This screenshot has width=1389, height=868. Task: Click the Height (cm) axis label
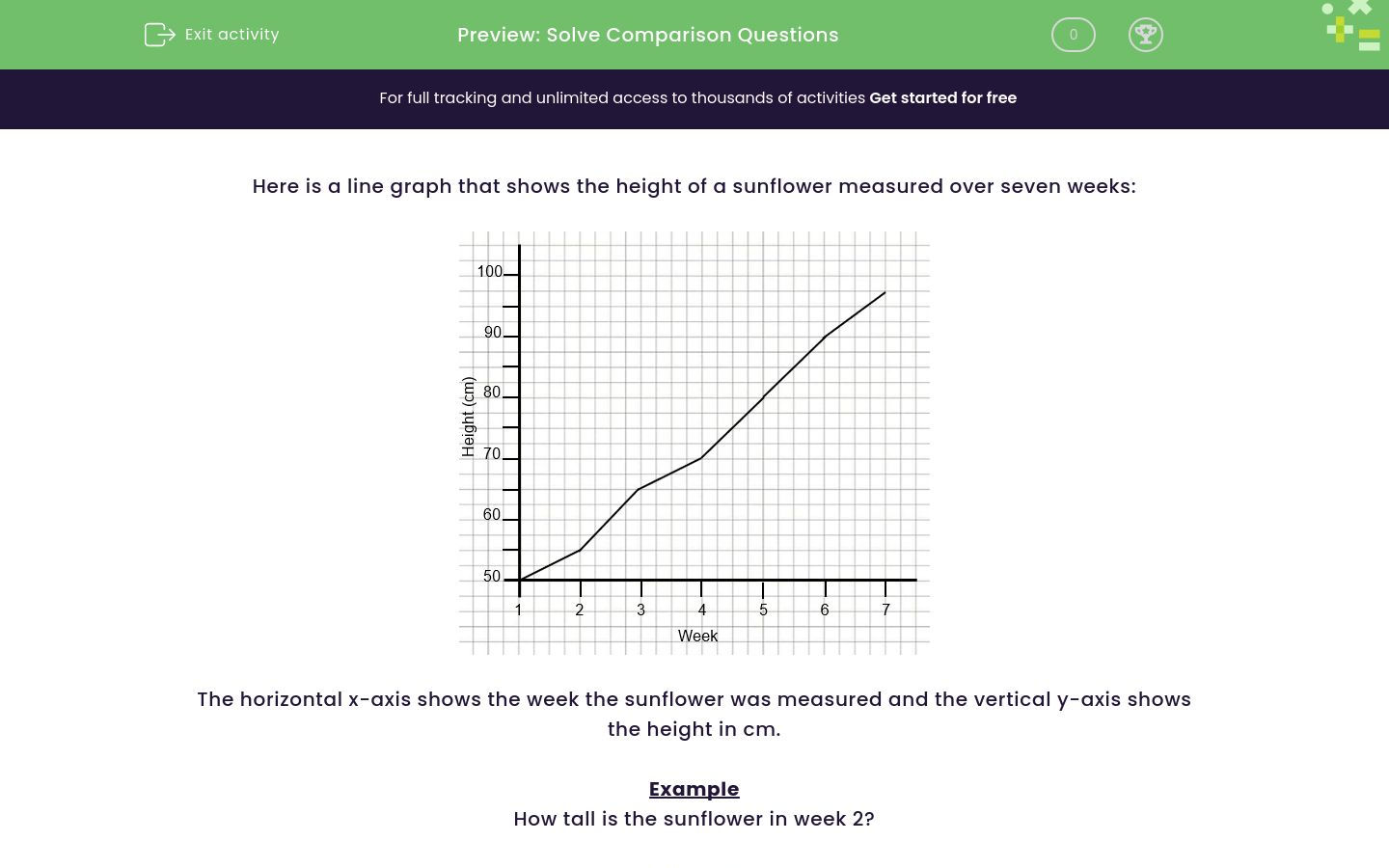pyautogui.click(x=469, y=417)
